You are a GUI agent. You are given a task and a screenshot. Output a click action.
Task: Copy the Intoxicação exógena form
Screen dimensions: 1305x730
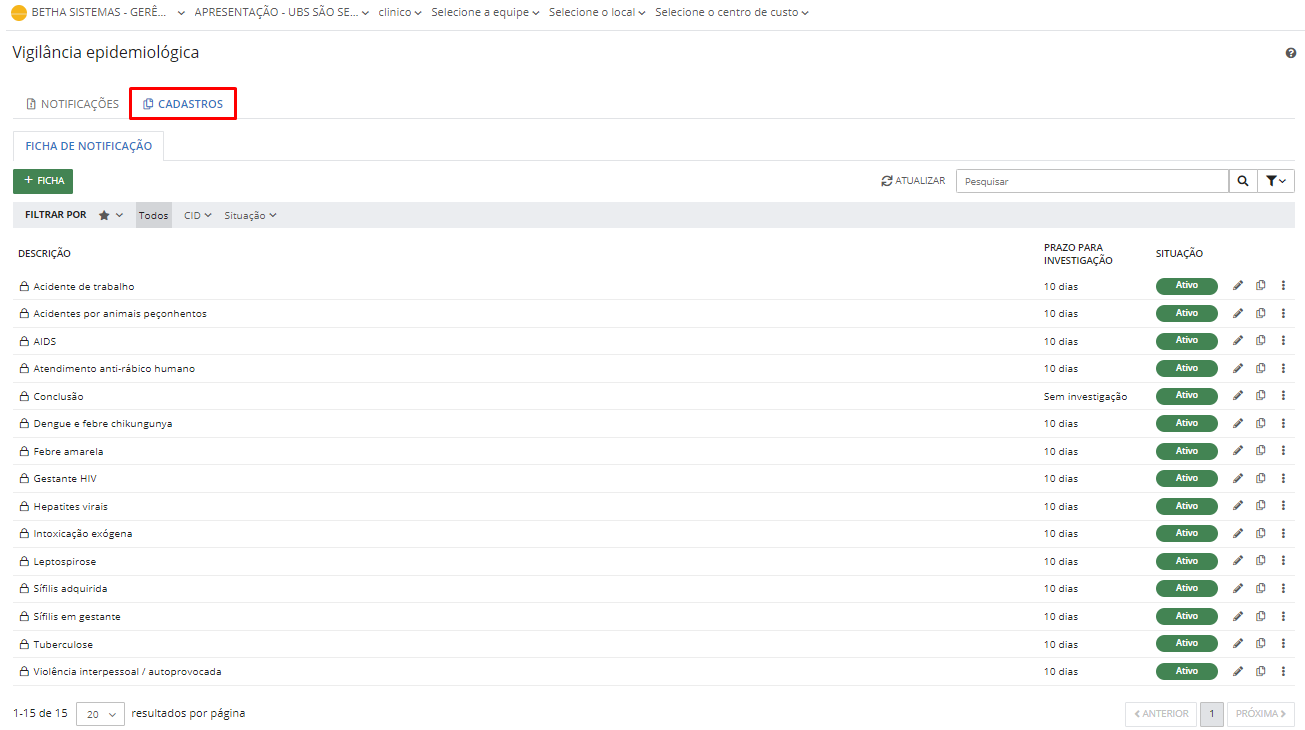coord(1261,533)
